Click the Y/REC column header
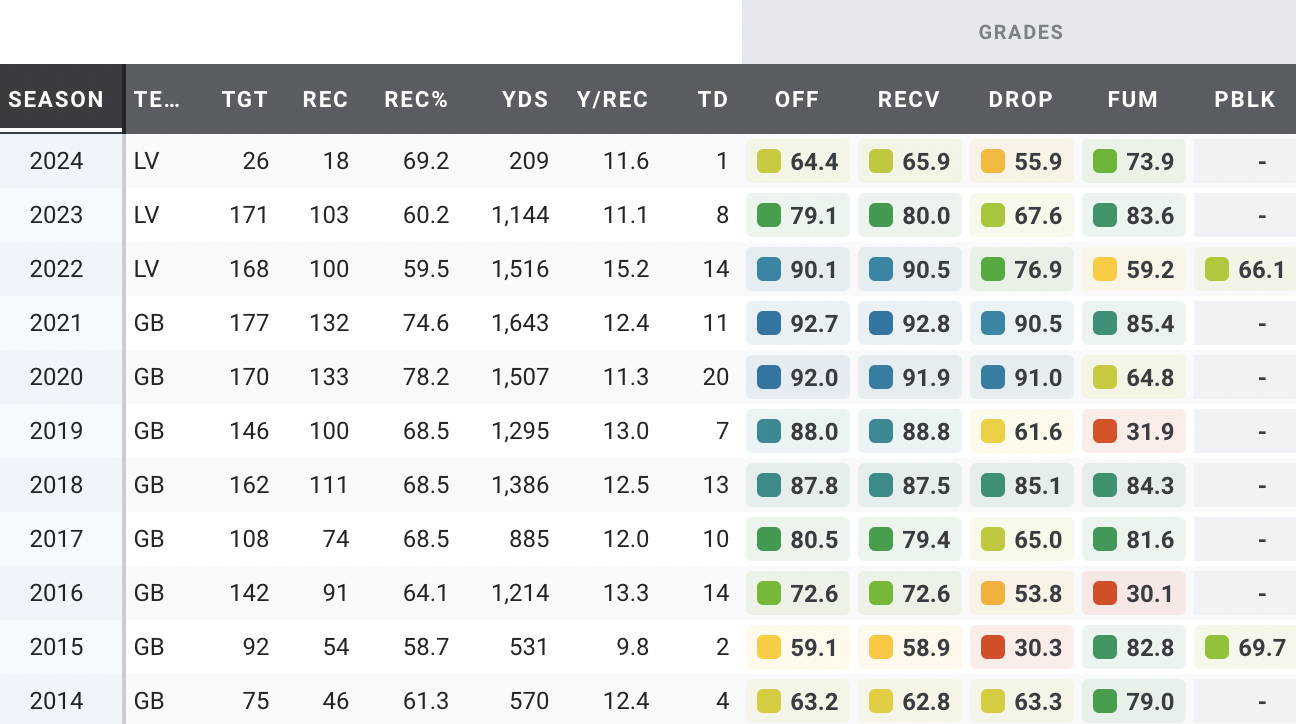Image resolution: width=1296 pixels, height=724 pixels. (612, 99)
